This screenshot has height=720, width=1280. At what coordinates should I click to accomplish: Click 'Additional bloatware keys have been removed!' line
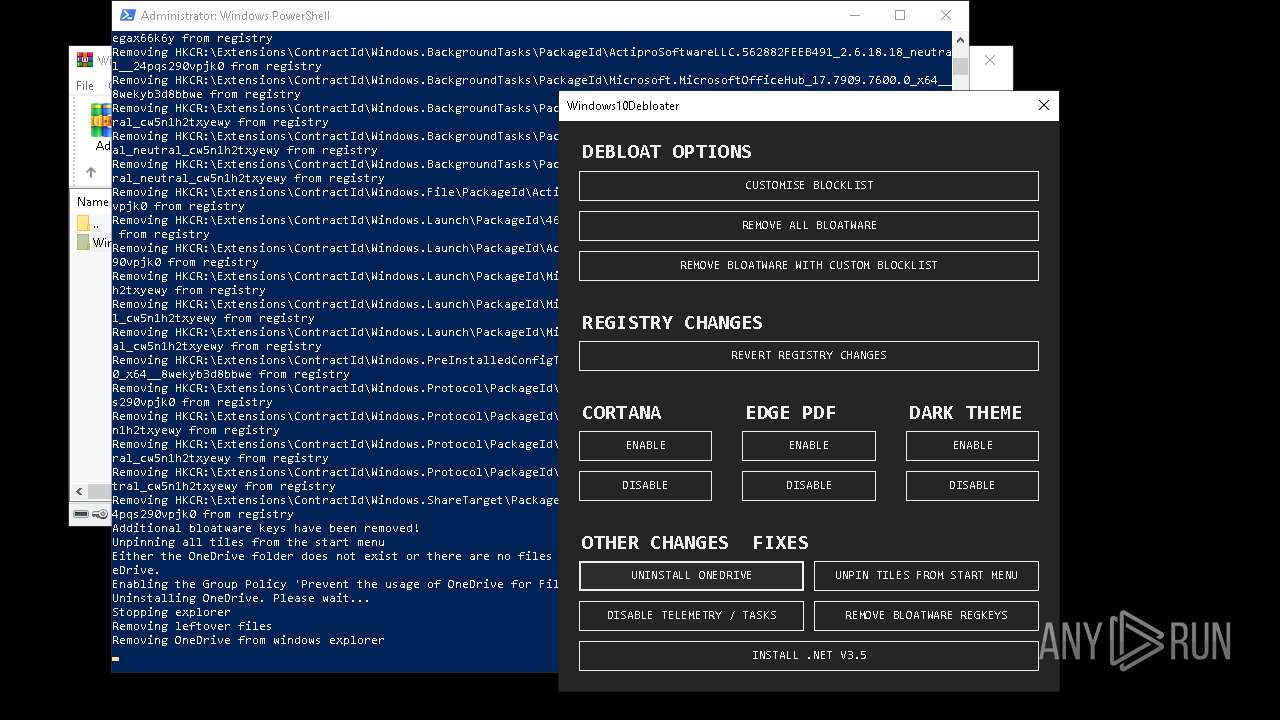coord(266,528)
